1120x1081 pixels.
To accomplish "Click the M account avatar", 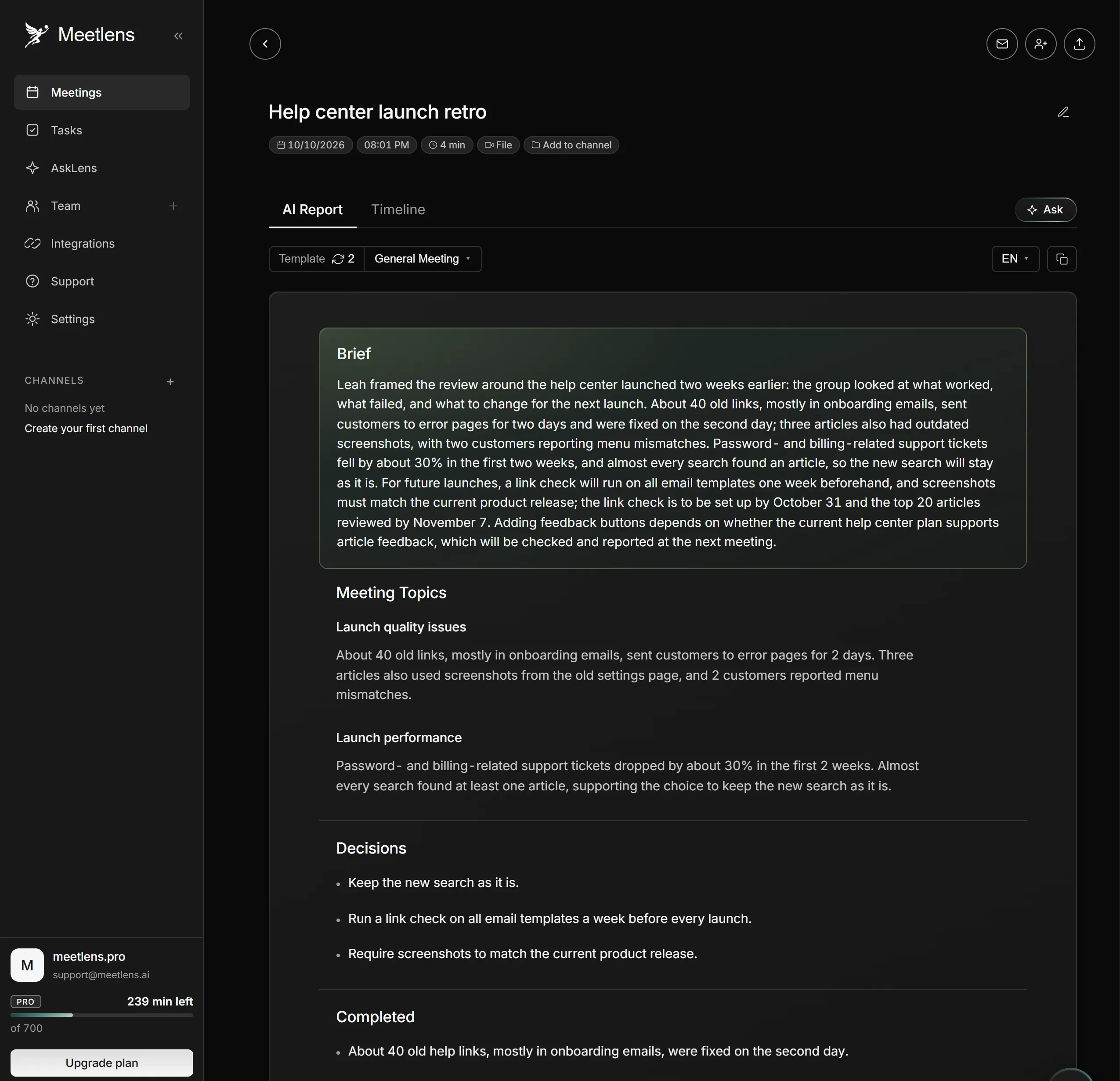I will pos(27,965).
